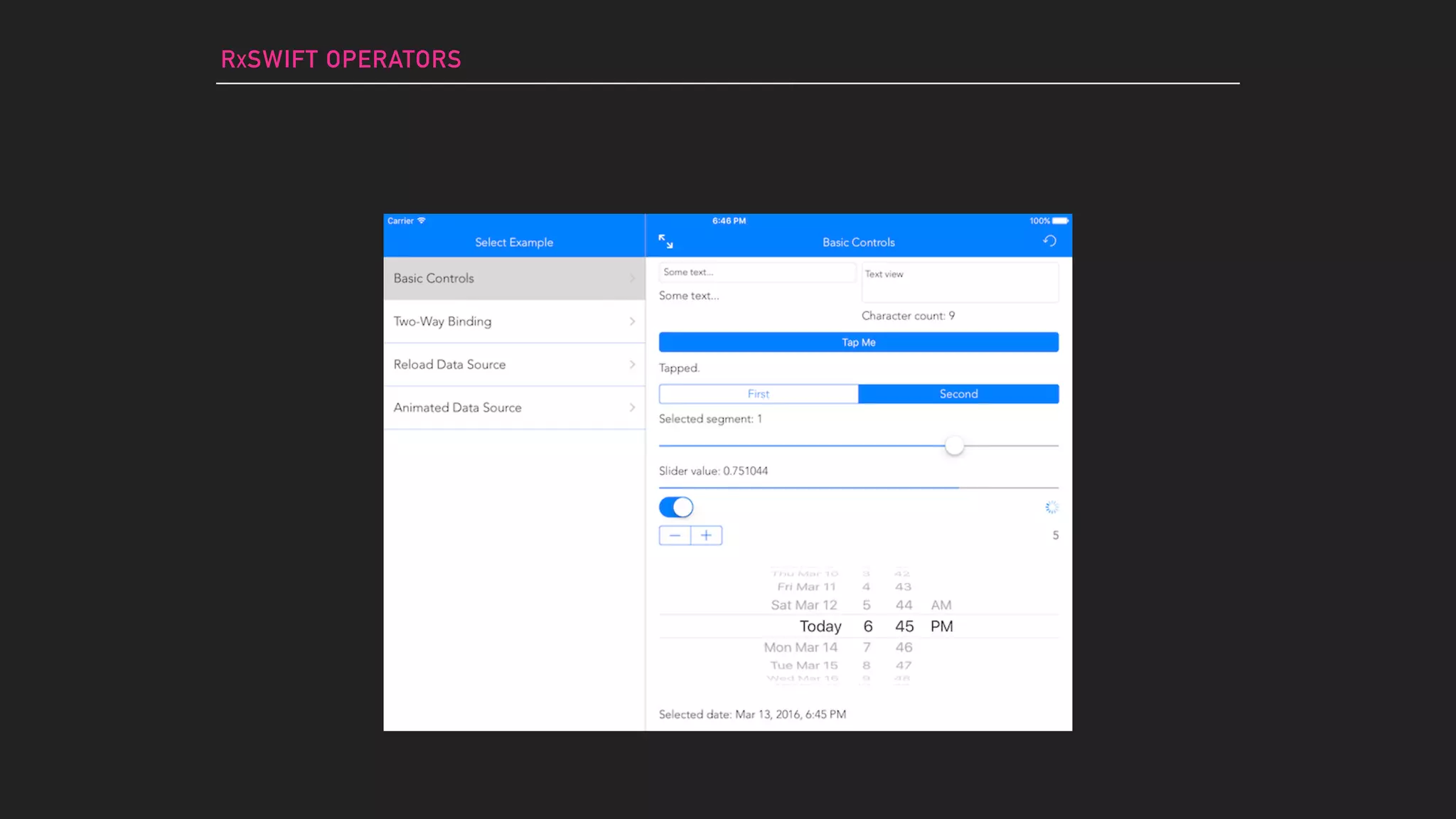Click the slider thumb knob
This screenshot has width=1456, height=819.
[954, 446]
